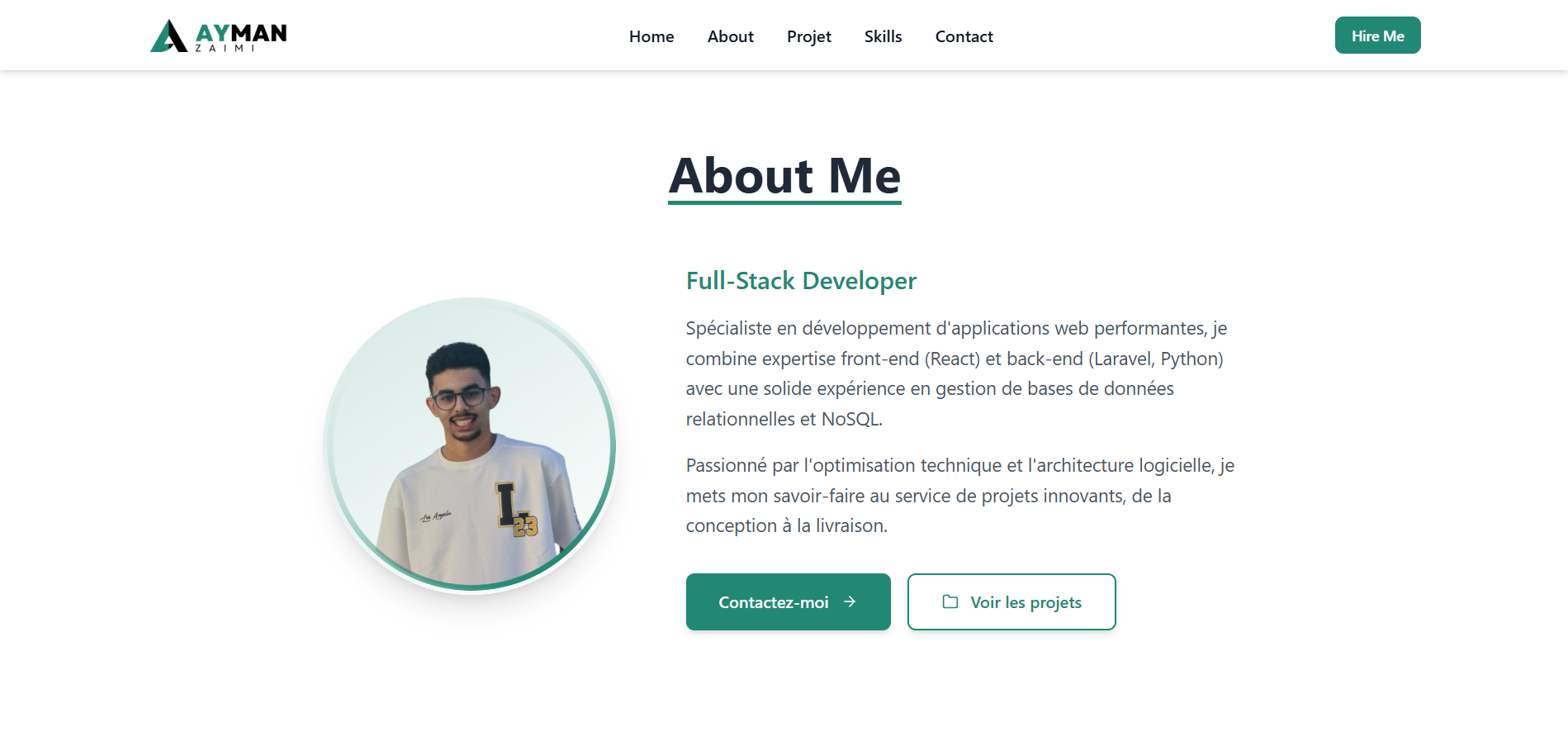The height and width of the screenshot is (751, 1568).
Task: Open the Contact nav link
Action: [964, 36]
